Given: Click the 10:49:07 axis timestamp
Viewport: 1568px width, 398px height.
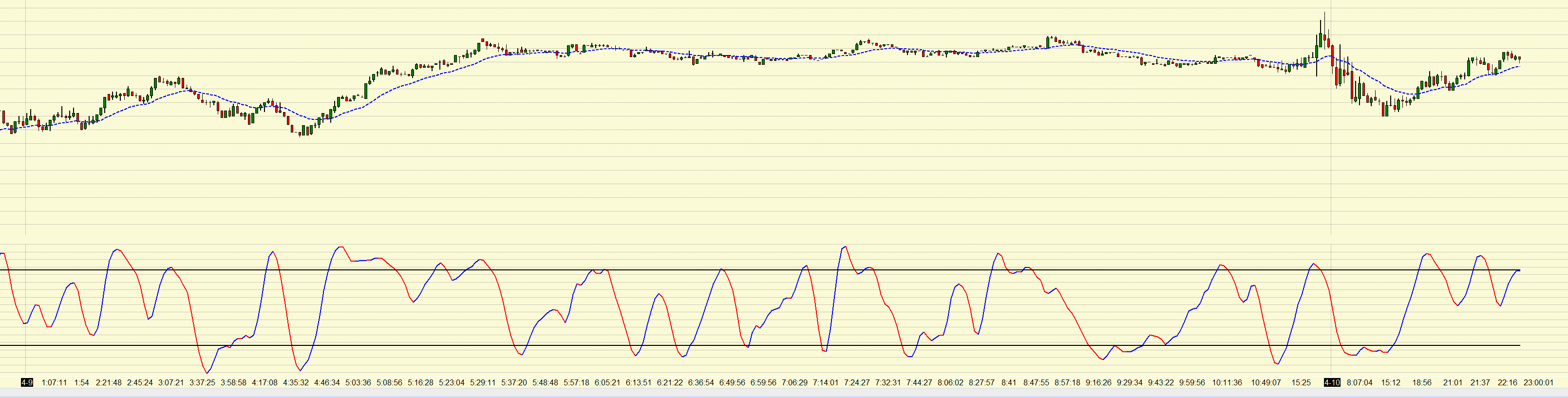Looking at the screenshot, I should [x=1266, y=383].
